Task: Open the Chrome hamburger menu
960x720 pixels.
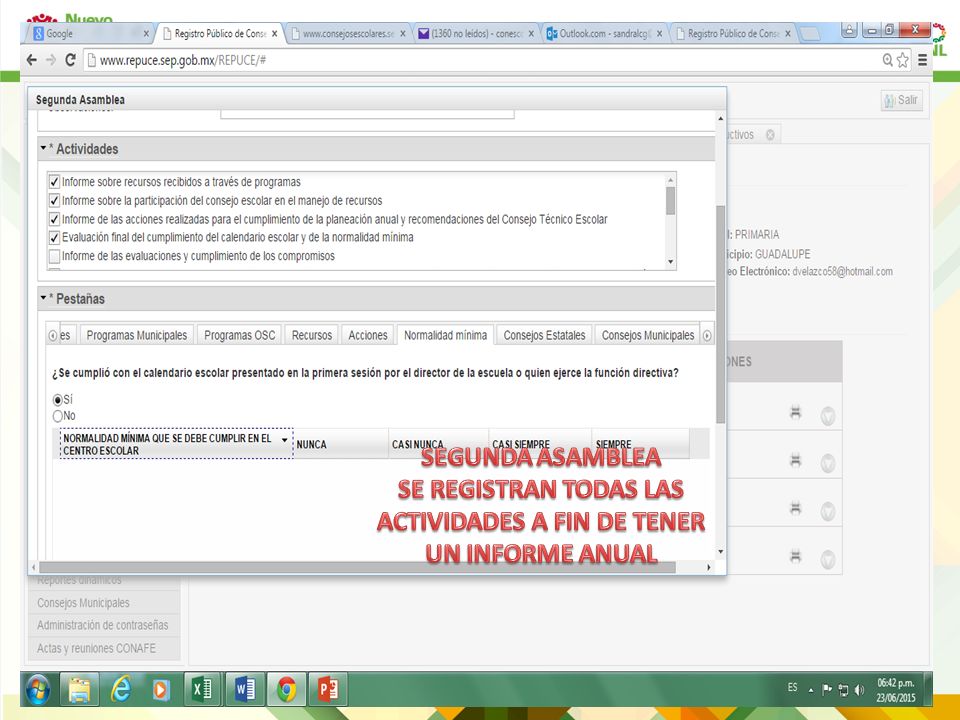Action: tap(922, 60)
